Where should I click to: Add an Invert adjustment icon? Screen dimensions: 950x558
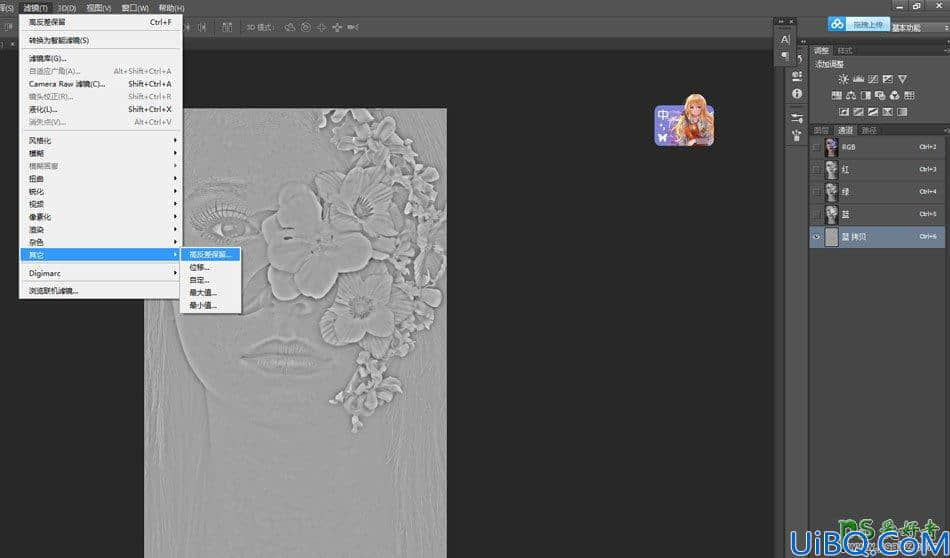[843, 112]
